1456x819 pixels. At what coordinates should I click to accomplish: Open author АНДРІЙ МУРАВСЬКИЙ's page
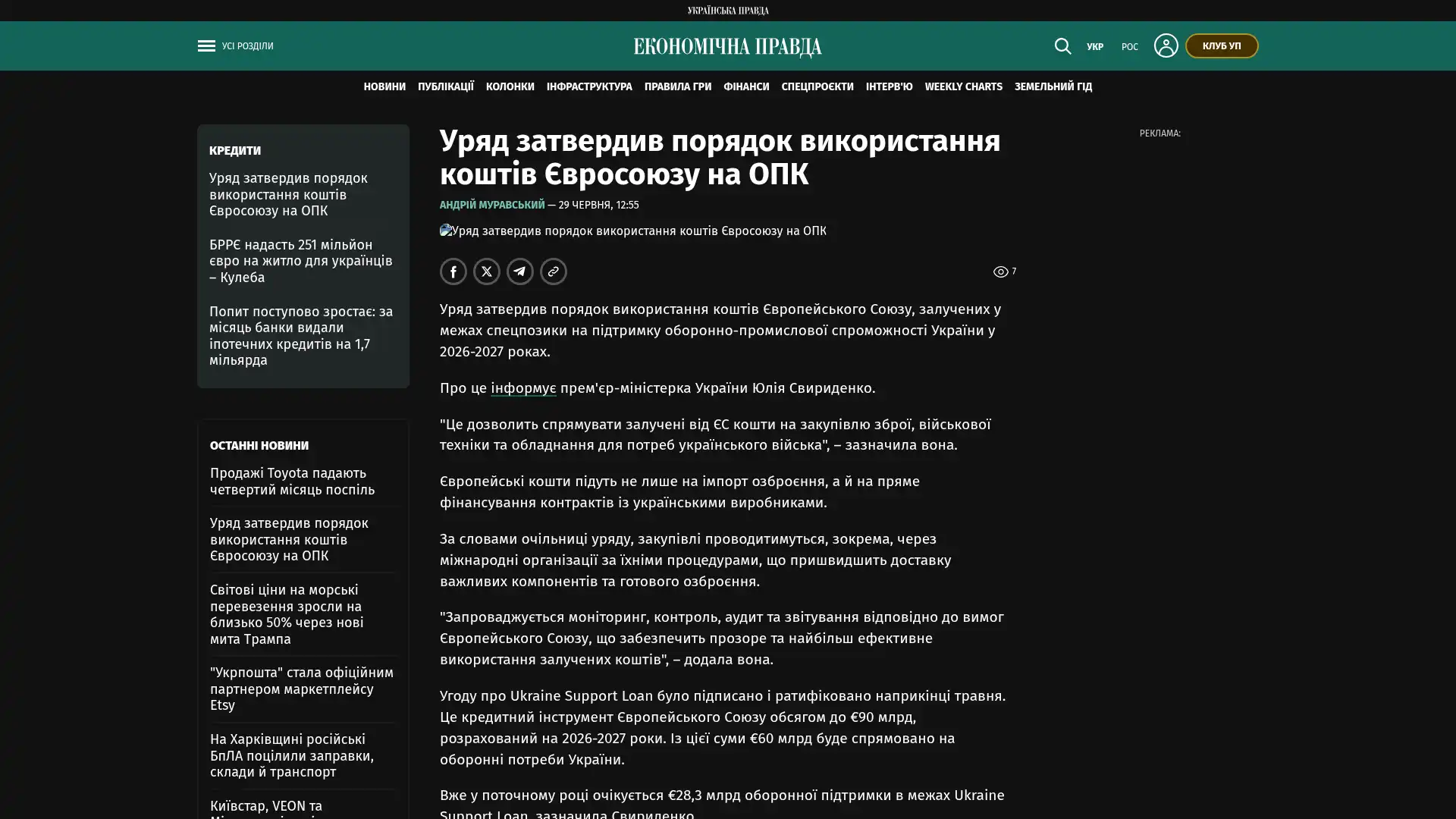(492, 205)
